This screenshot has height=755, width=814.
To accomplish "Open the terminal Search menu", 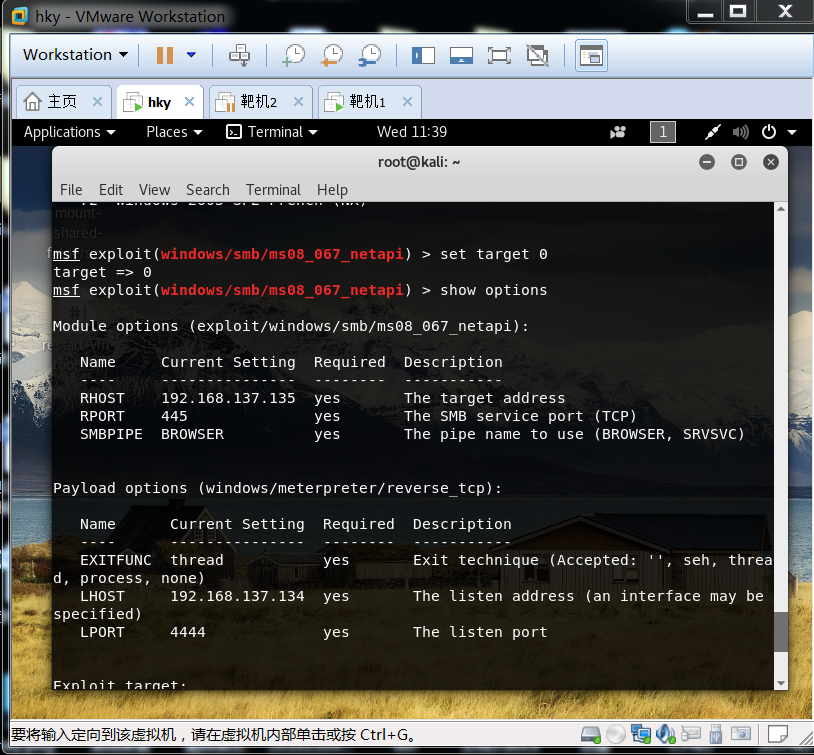I will coord(208,190).
